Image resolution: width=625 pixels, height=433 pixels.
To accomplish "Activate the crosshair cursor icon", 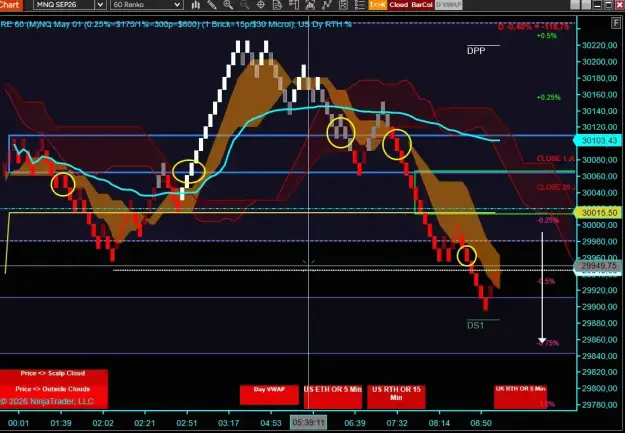I will click(x=261, y=5).
